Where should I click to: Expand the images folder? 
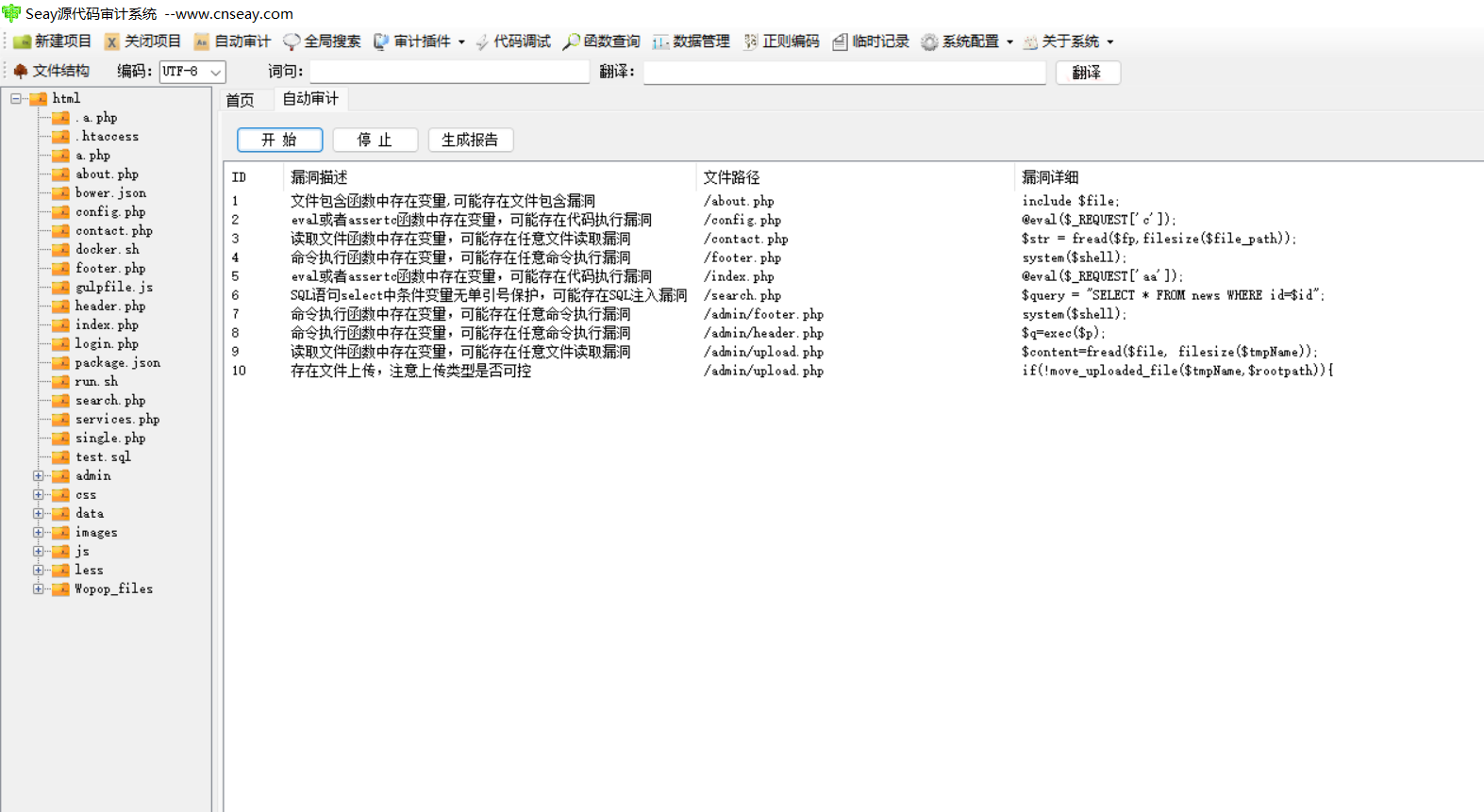tap(39, 532)
